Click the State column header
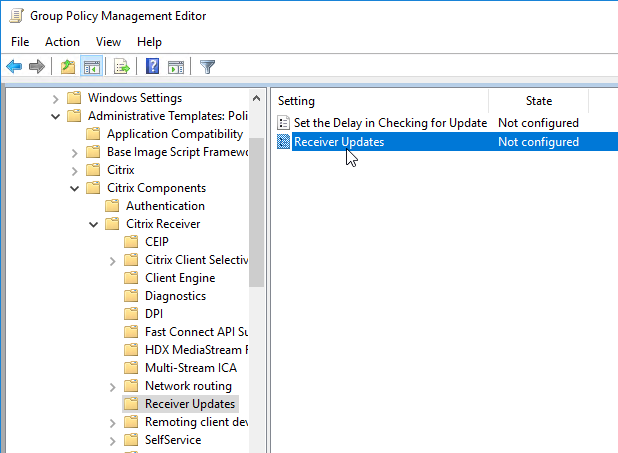 pyautogui.click(x=538, y=101)
